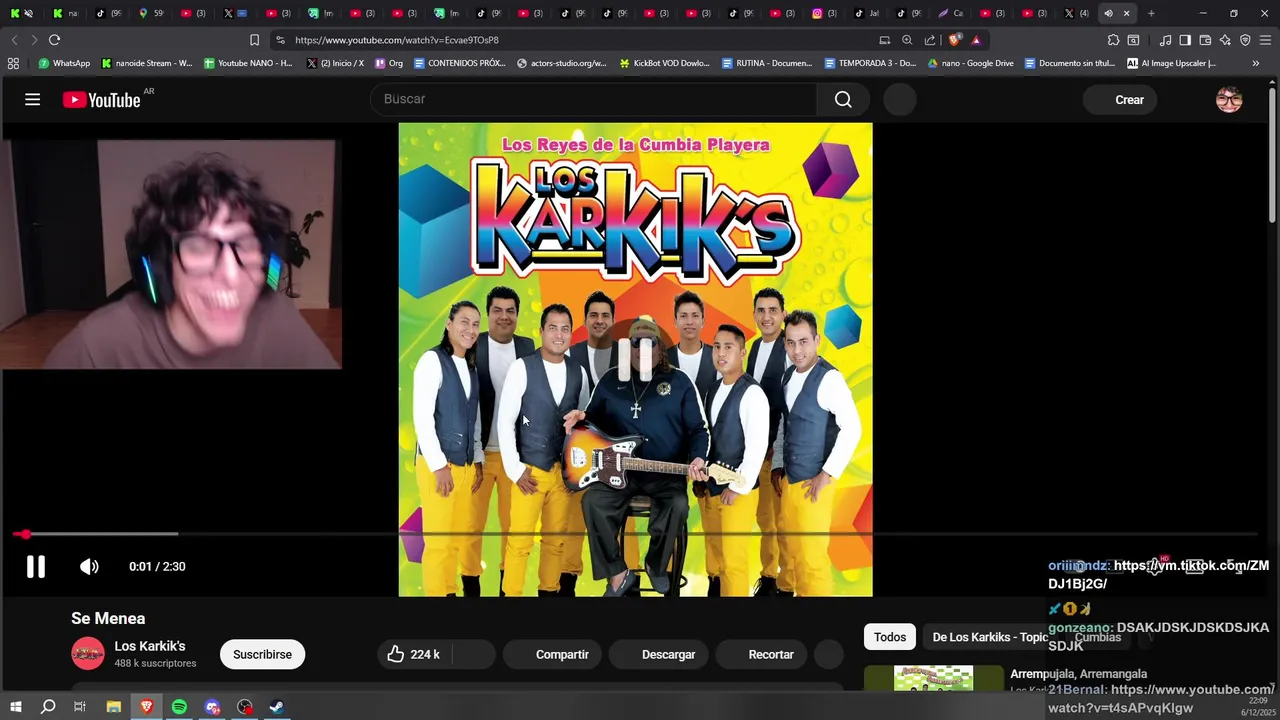Reload the current page
Viewport: 1280px width, 720px height.
54,40
